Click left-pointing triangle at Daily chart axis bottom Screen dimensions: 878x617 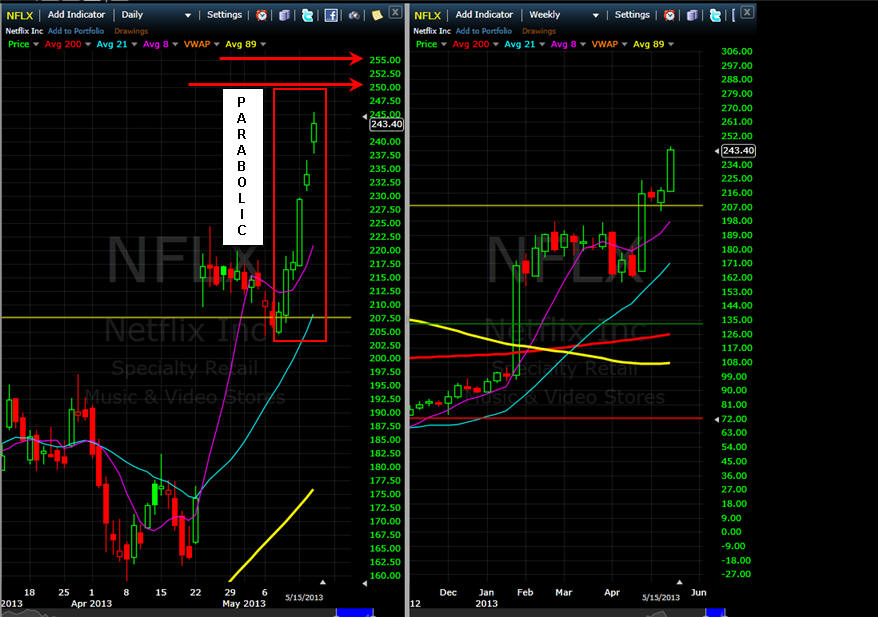[x=365, y=583]
